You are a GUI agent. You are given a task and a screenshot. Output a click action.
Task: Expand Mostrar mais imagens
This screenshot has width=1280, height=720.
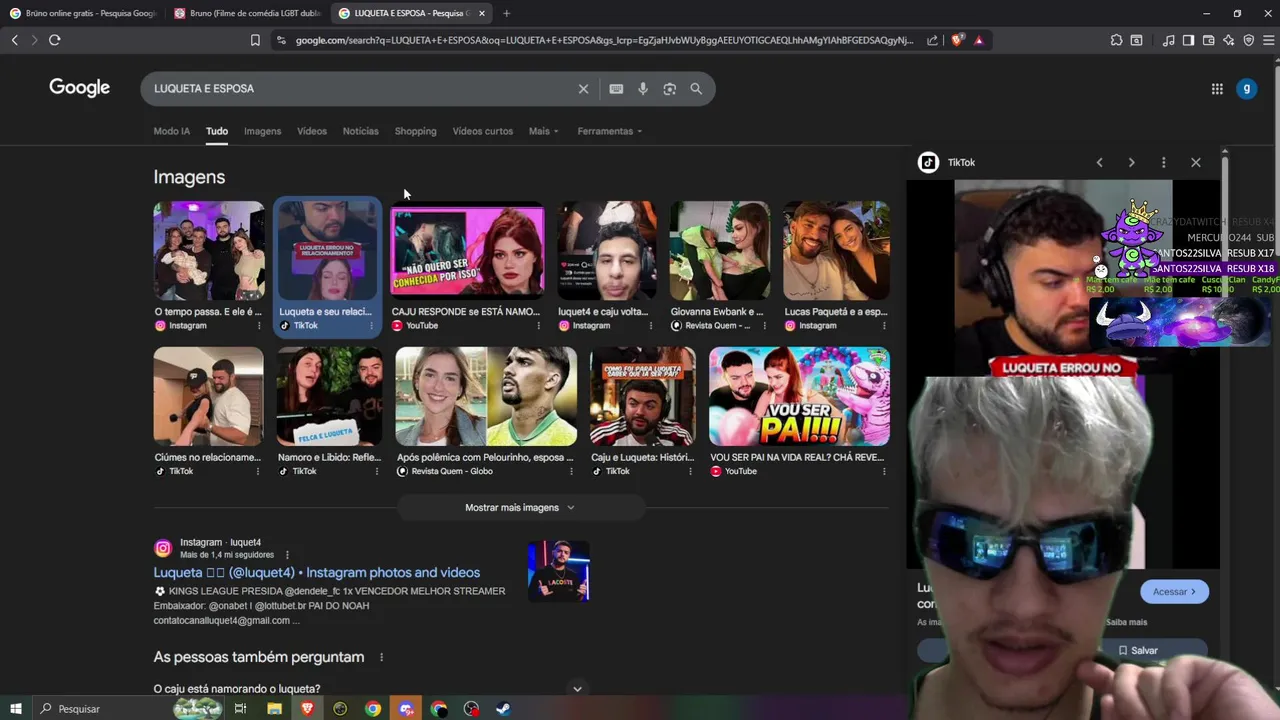coord(520,507)
